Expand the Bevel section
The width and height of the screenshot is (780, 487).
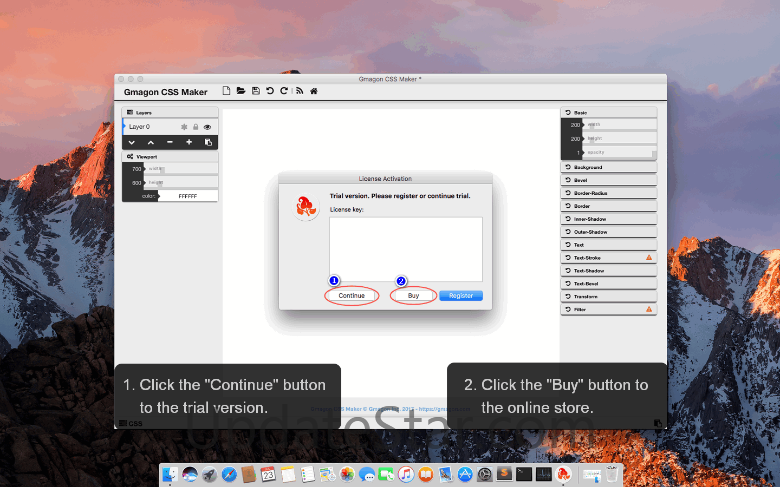pos(608,180)
